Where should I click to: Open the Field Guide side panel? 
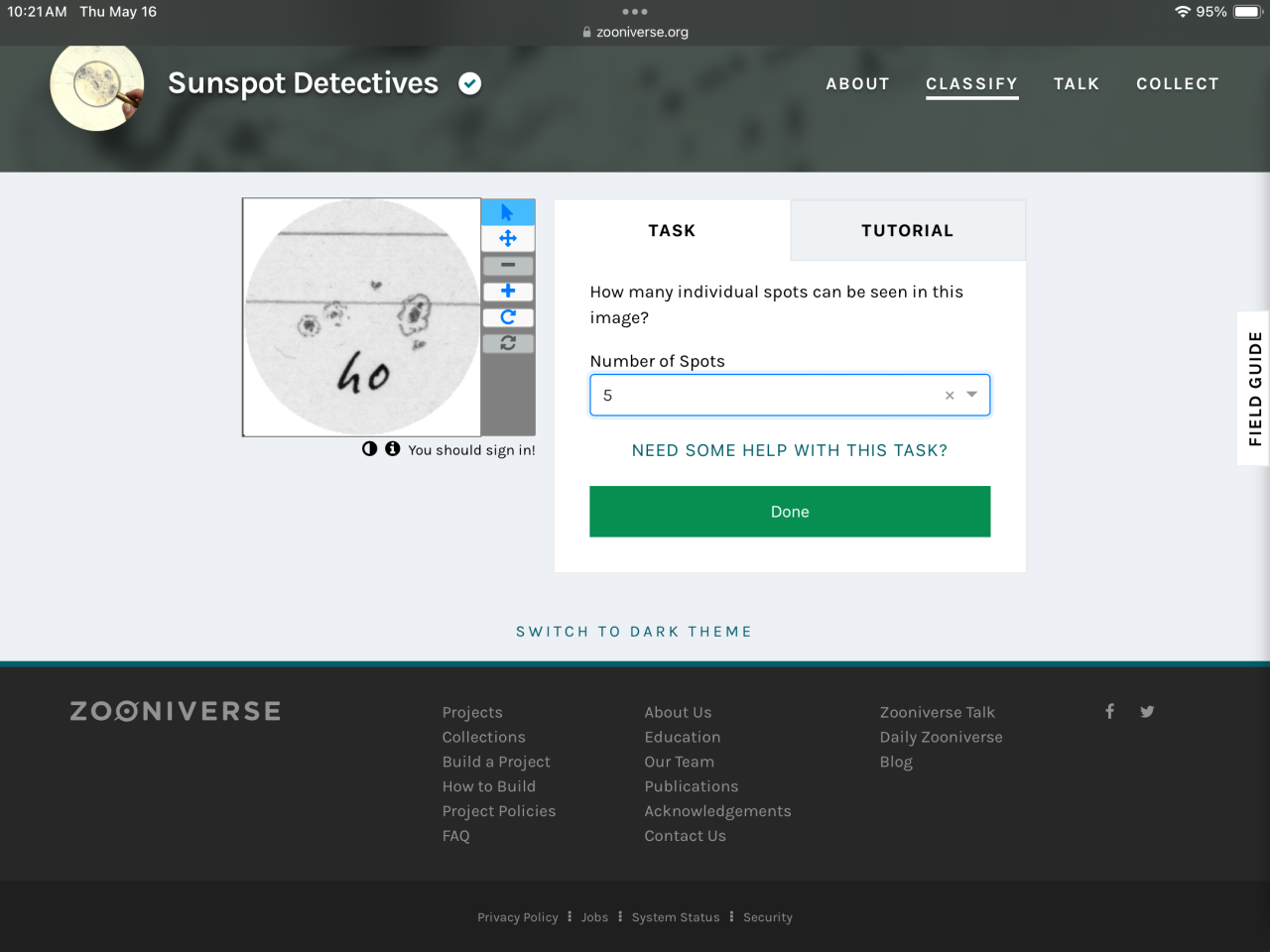point(1254,389)
